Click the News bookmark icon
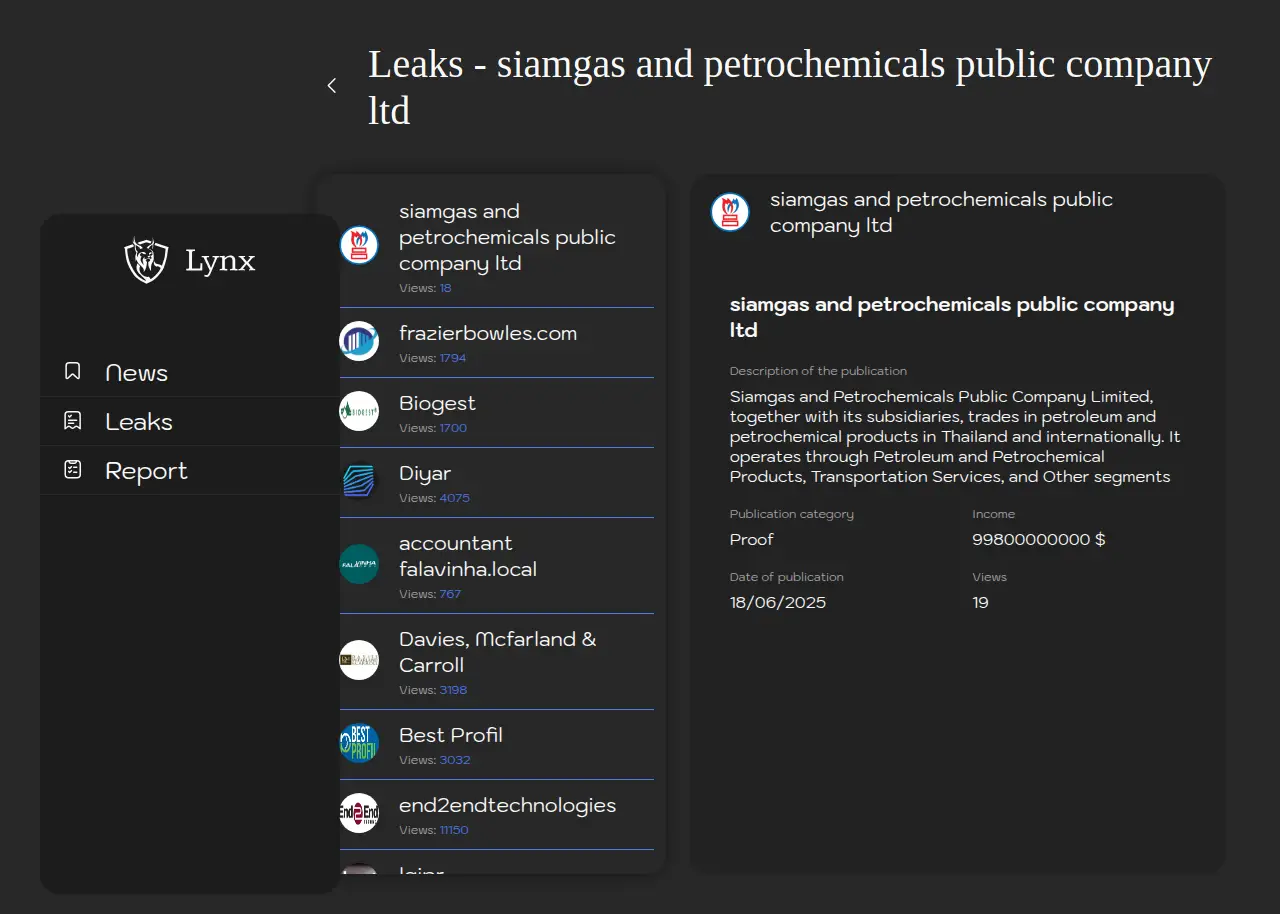The height and width of the screenshot is (914, 1280). tap(73, 372)
